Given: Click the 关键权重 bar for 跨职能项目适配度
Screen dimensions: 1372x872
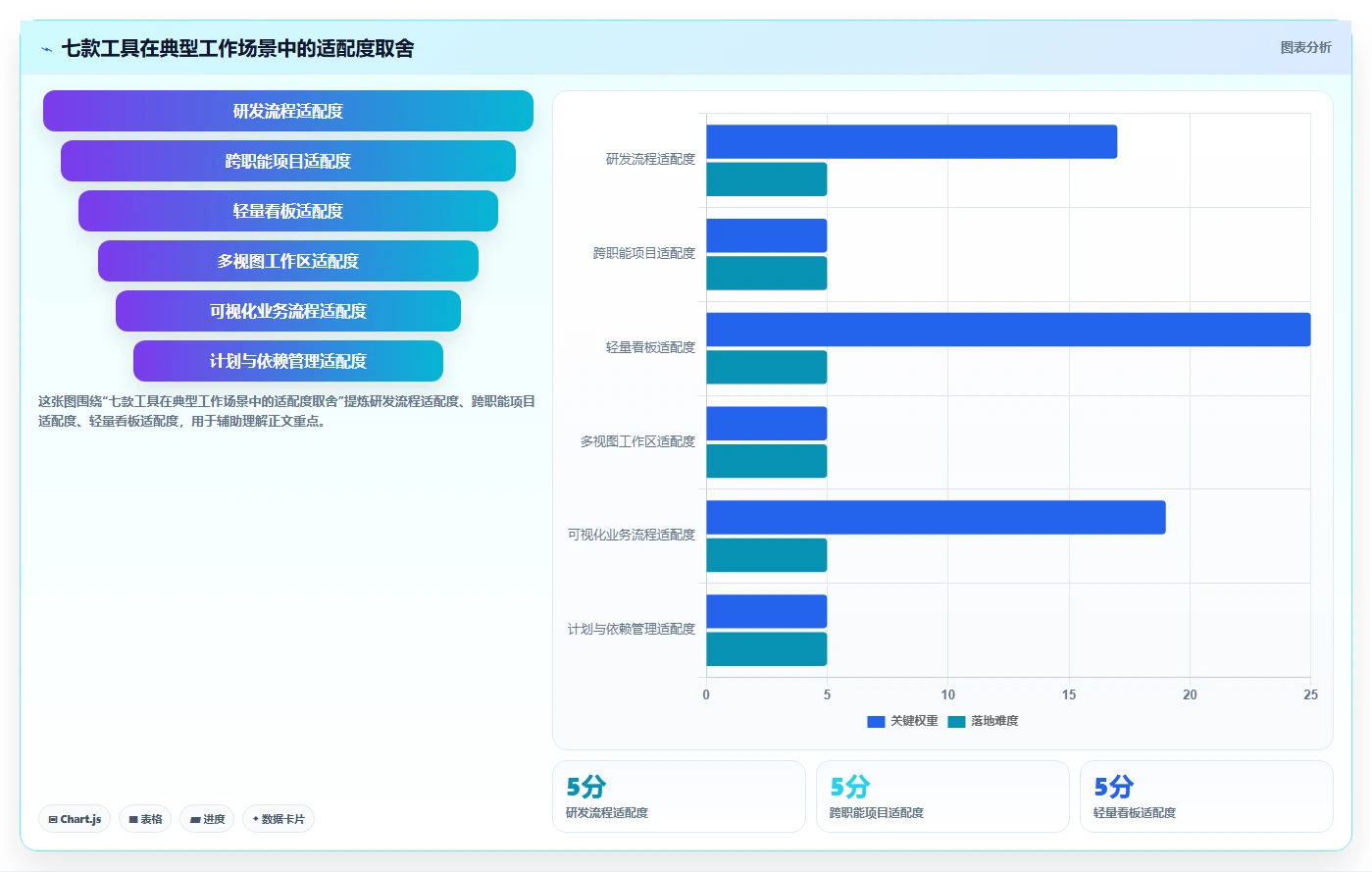Looking at the screenshot, I should (767, 235).
